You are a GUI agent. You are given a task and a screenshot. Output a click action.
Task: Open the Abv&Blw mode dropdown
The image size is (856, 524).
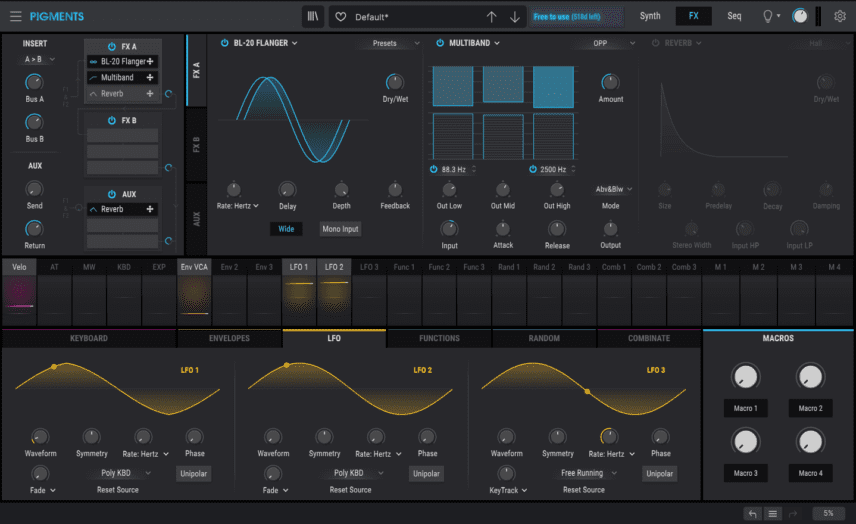point(614,189)
